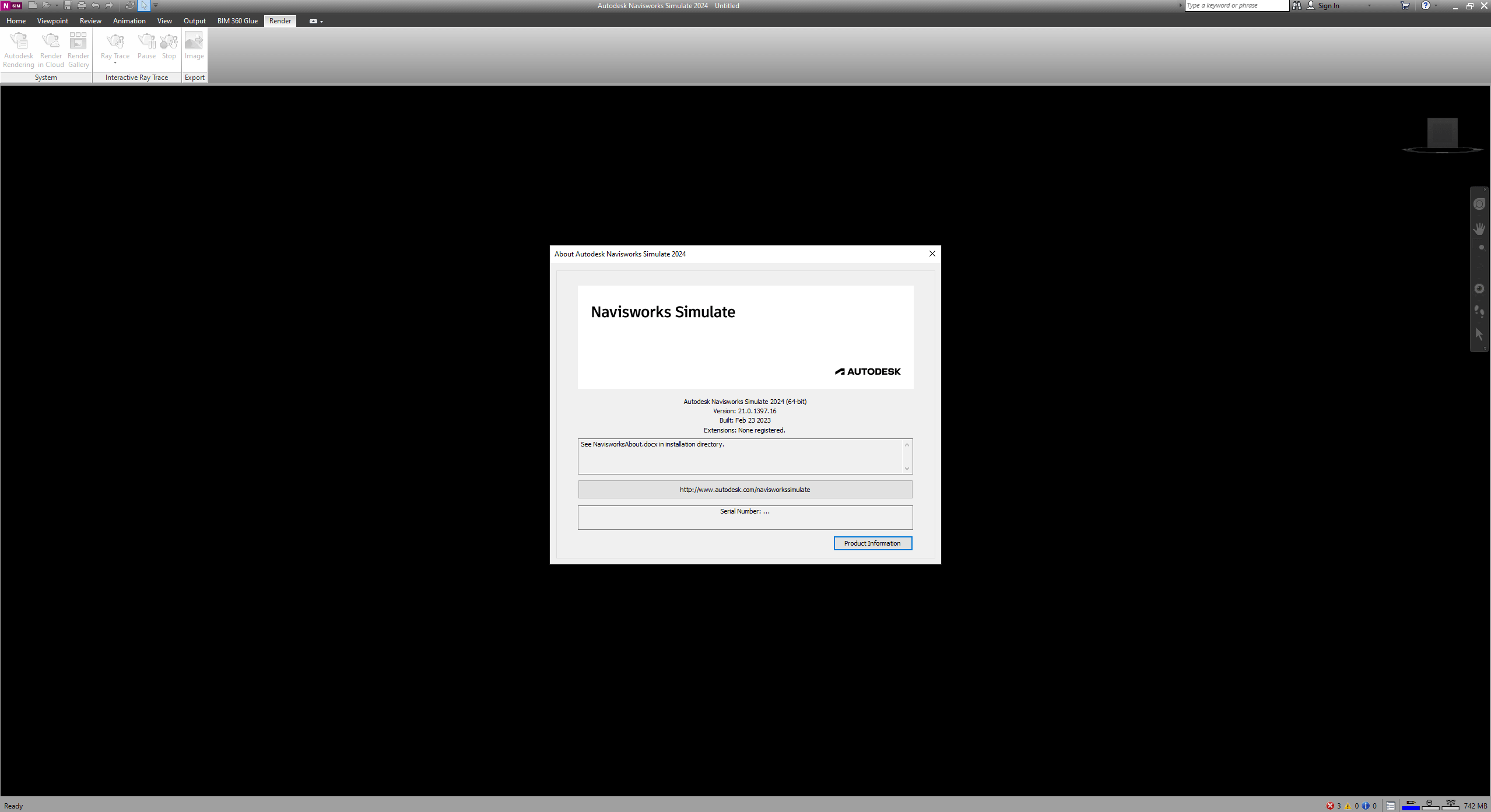Viewport: 1491px width, 812px height.
Task: Open the Render tab in ribbon
Action: (x=280, y=20)
